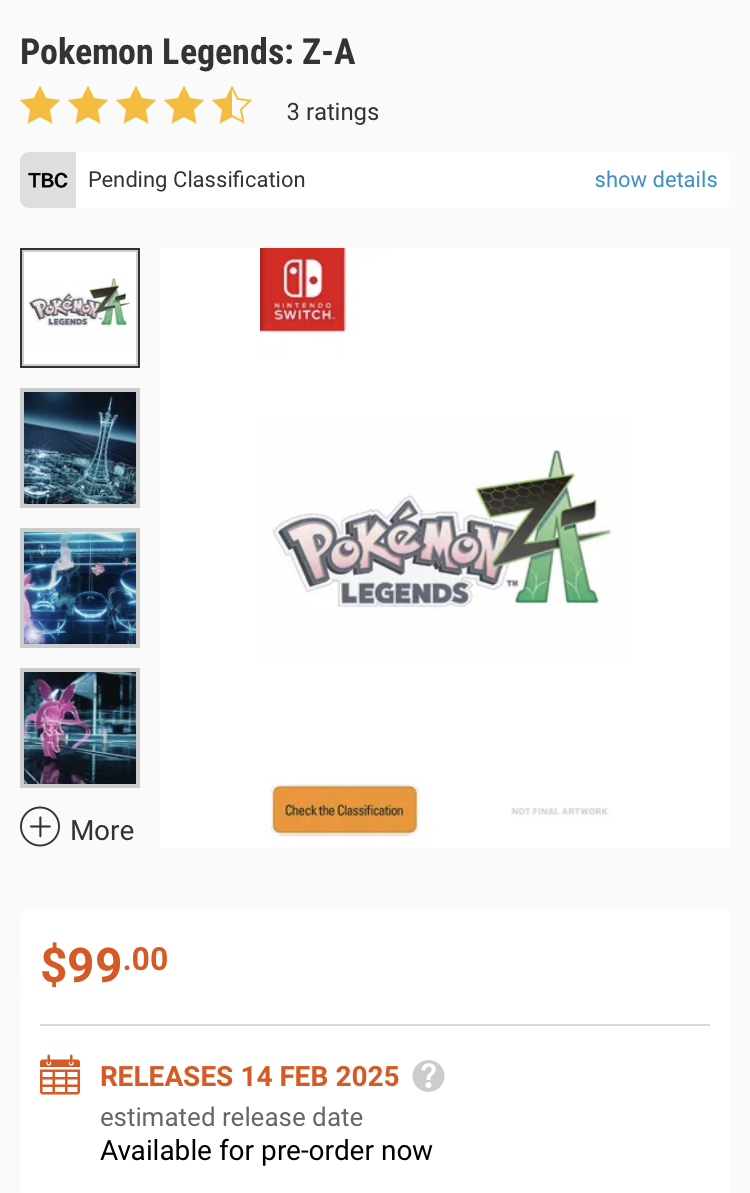Click the calendar icon next to release date

[x=60, y=1075]
